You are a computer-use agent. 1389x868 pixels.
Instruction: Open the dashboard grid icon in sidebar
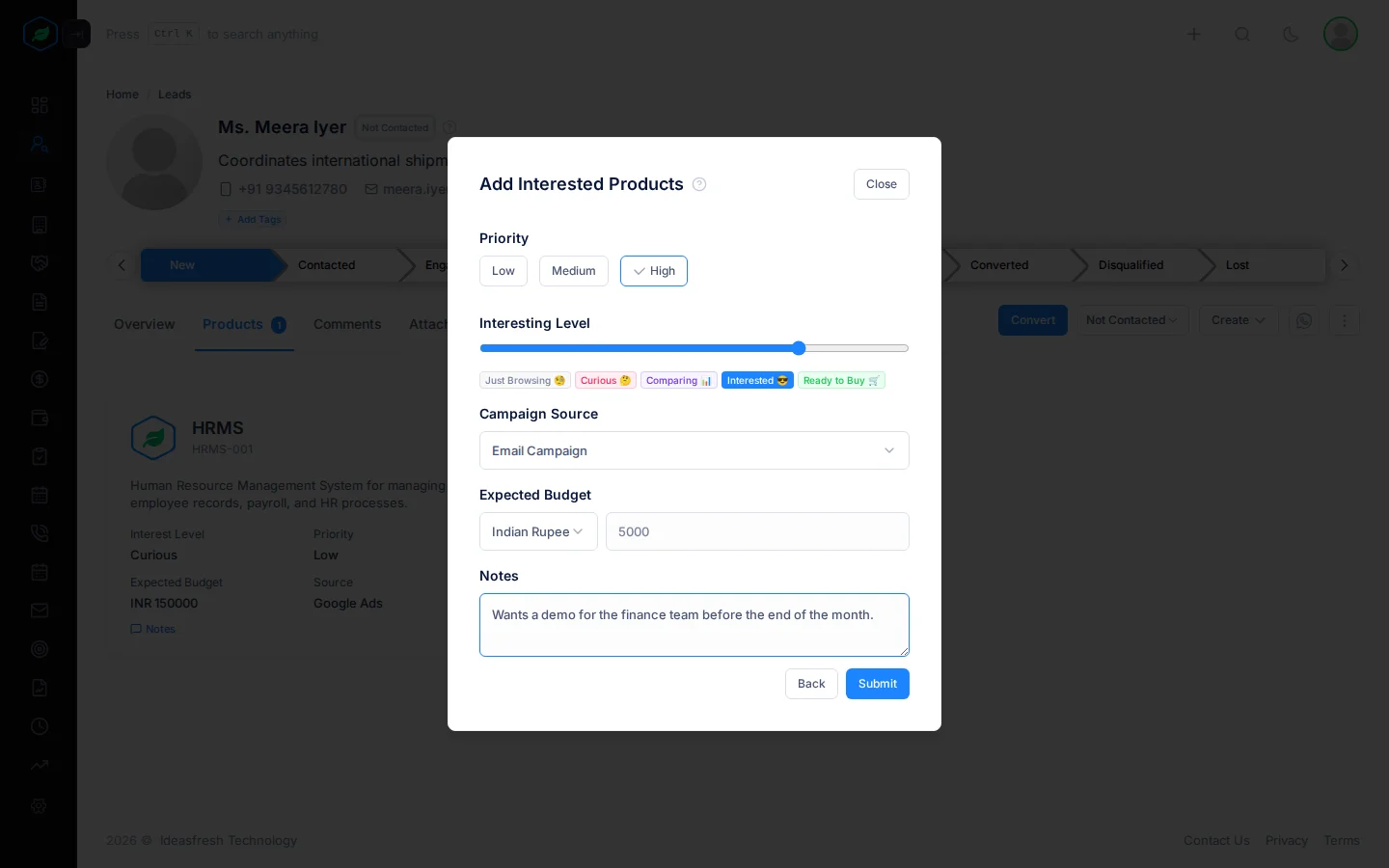tap(40, 105)
